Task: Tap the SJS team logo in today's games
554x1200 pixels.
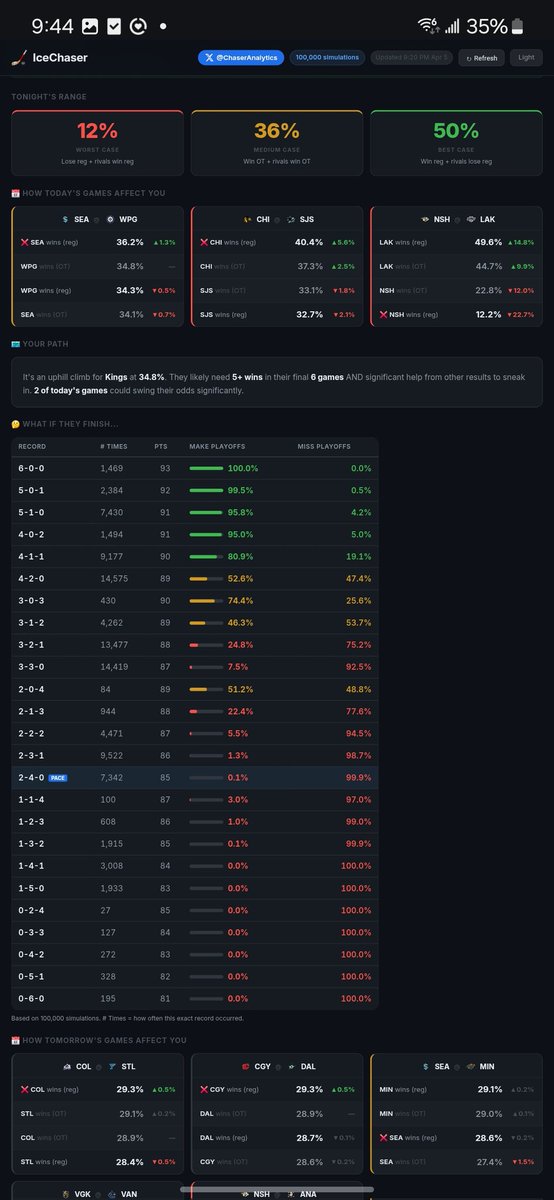Action: tap(290, 219)
